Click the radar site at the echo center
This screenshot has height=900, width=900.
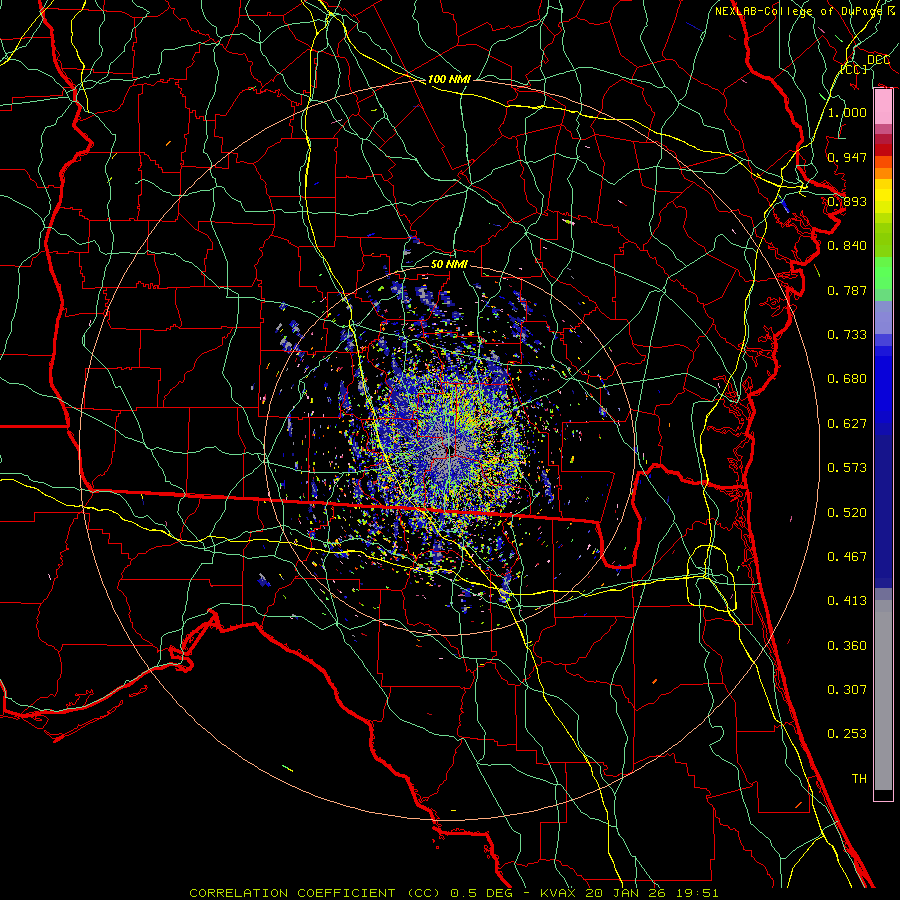[x=451, y=451]
